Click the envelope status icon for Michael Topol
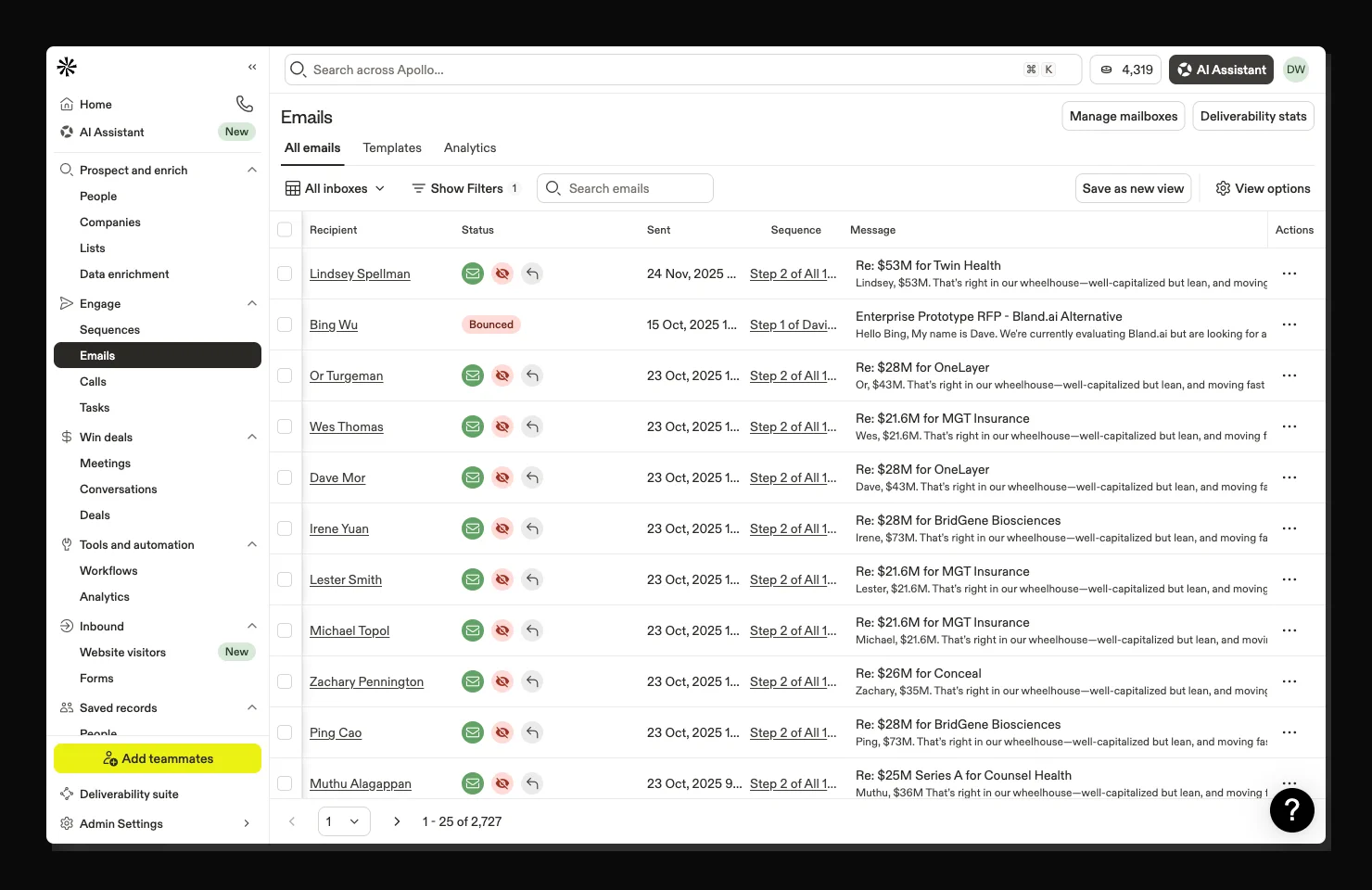Screen dimensions: 1372x890 click(473, 630)
